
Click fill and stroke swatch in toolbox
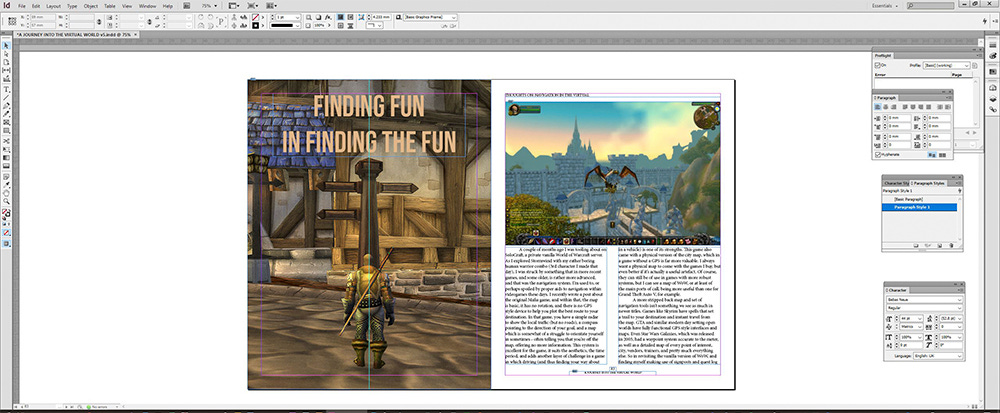coord(7,212)
